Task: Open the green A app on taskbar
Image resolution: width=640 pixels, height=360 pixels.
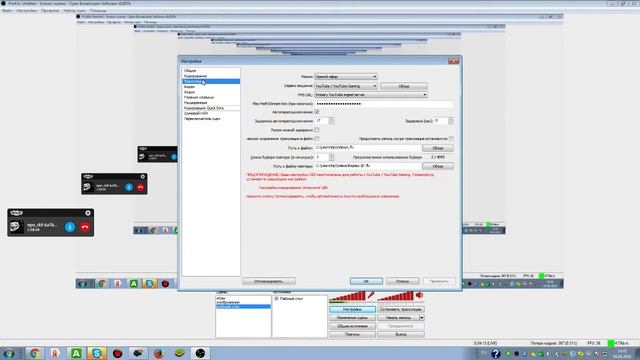Action: coord(76,353)
